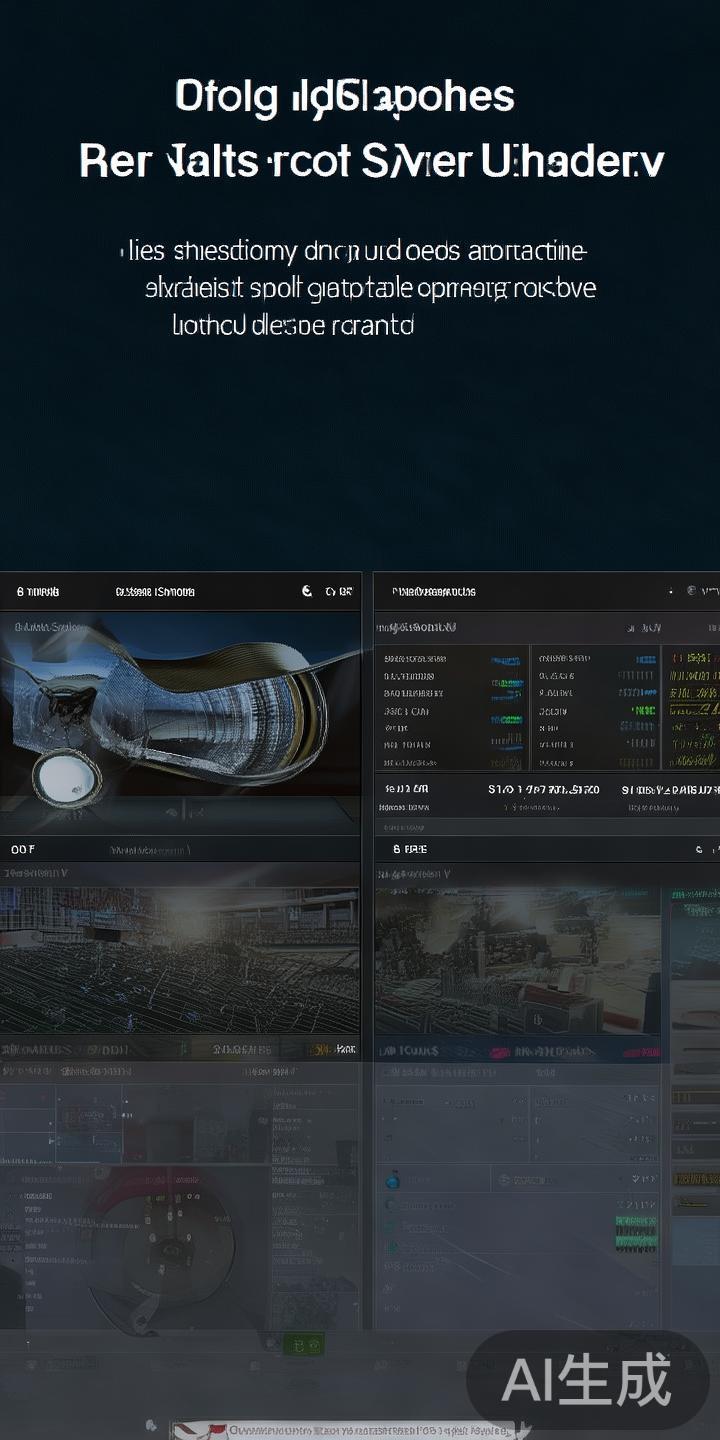Click the AI生成 watermark badge

tap(587, 1381)
